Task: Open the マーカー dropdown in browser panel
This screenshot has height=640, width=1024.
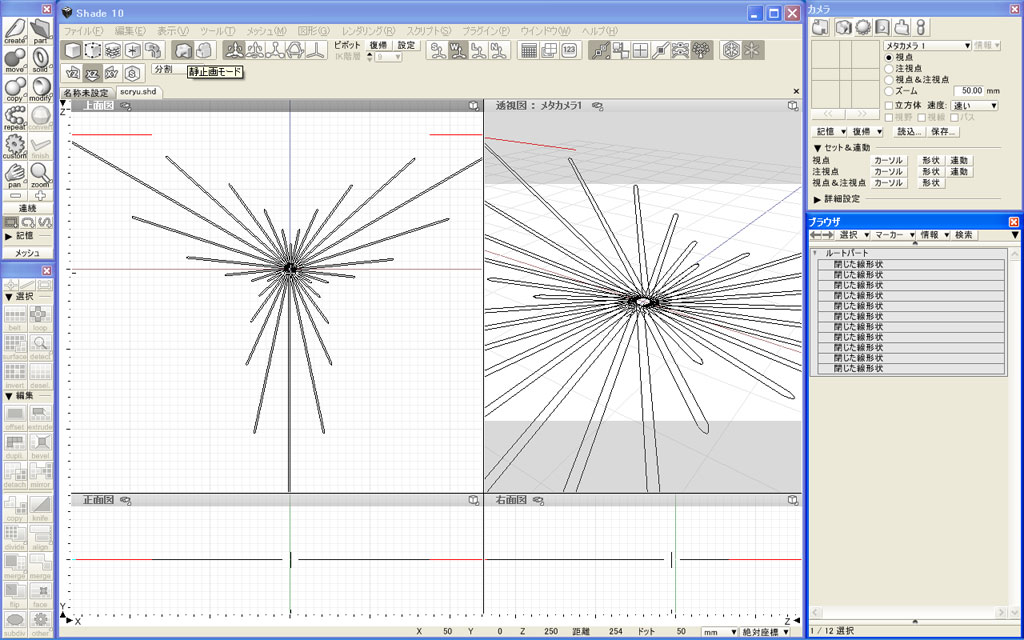Action: coord(891,235)
